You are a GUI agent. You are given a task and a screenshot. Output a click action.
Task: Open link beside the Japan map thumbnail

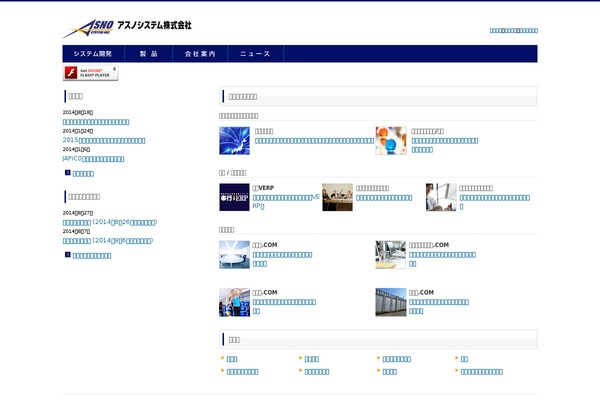point(315,141)
